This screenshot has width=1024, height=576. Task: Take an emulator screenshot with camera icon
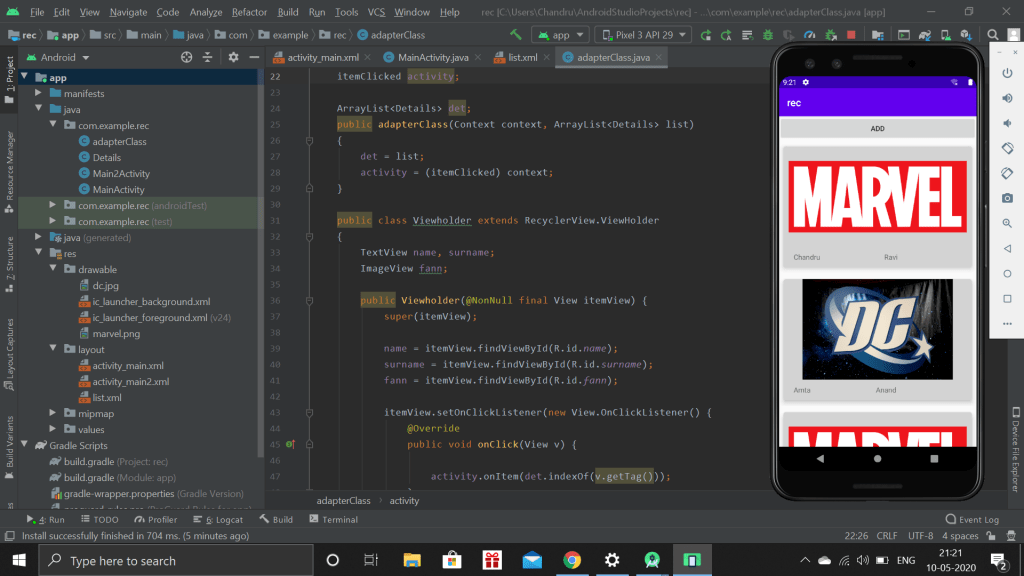click(x=1007, y=198)
